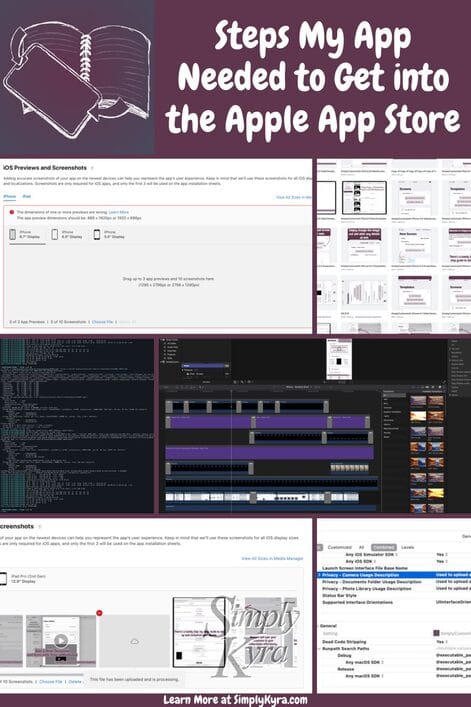Click the red error indicator icon
Screen dimensions: 471x707
pyautogui.click(x=12, y=212)
